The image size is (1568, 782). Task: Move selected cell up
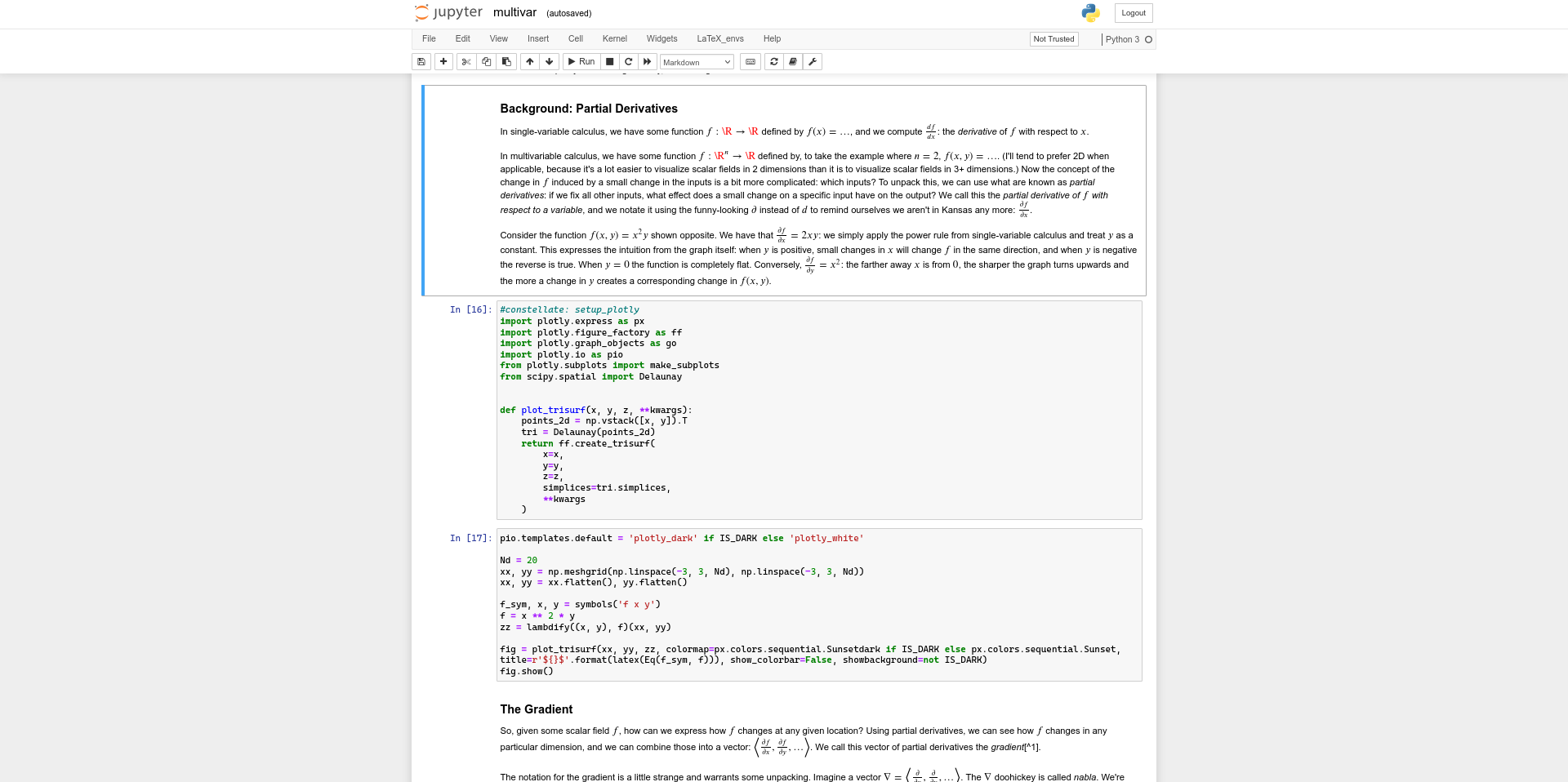click(x=530, y=62)
